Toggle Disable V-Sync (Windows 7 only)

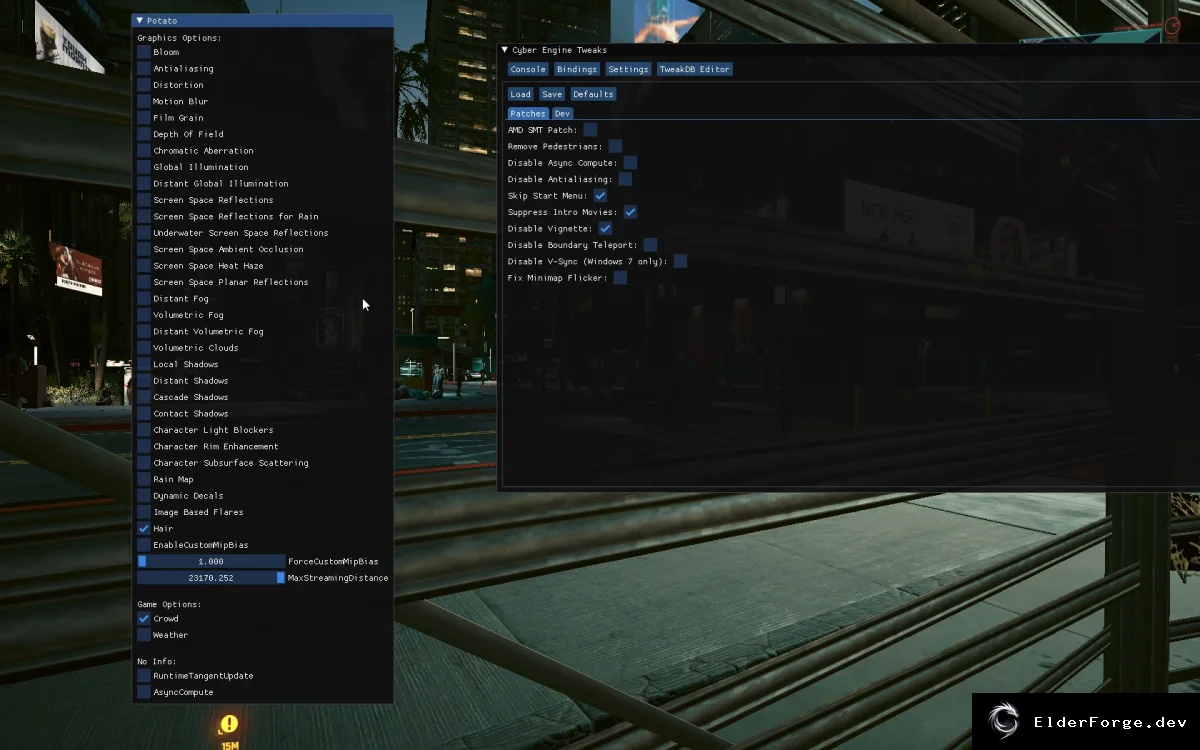pos(680,261)
